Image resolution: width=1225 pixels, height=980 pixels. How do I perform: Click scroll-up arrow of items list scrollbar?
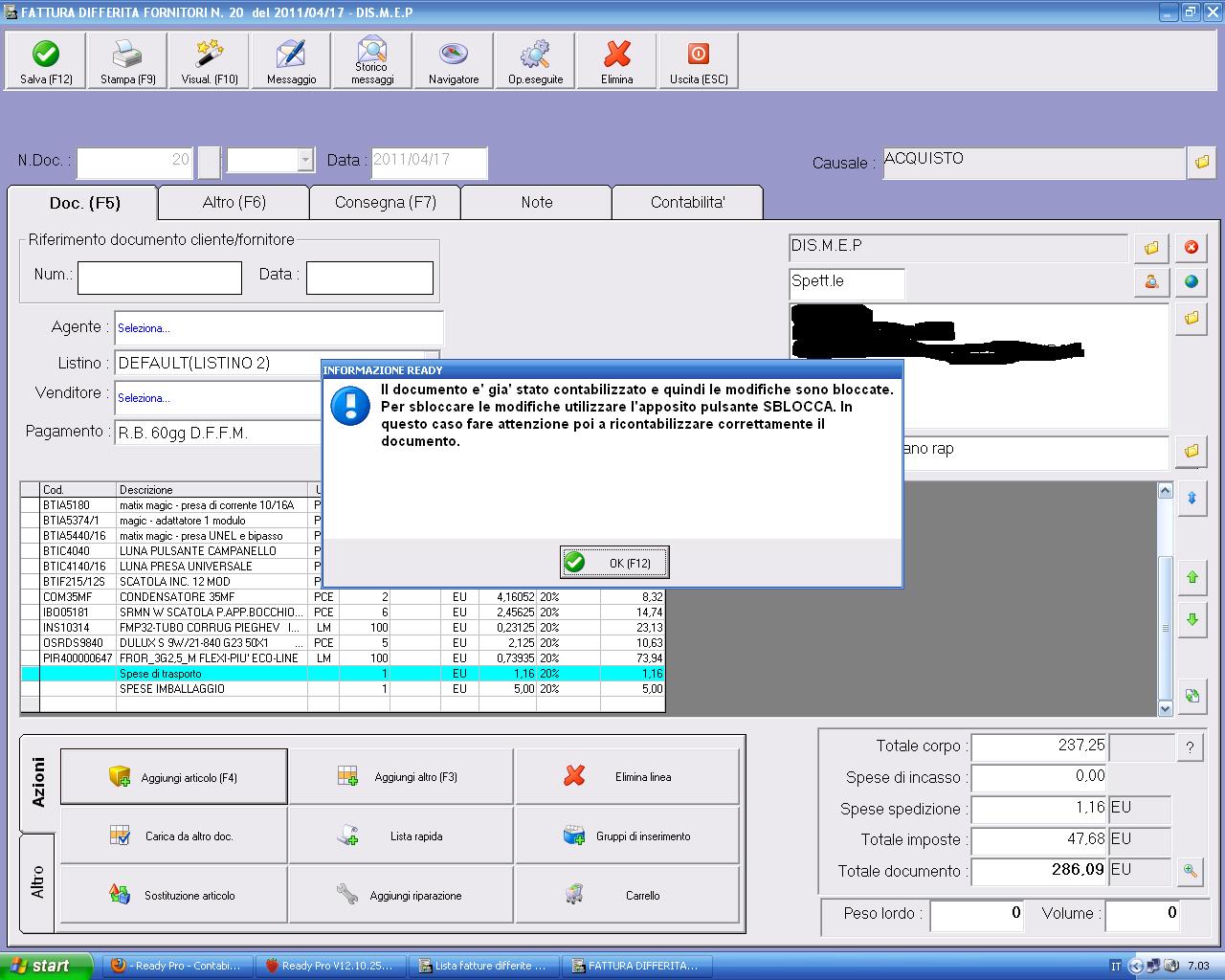(x=1165, y=490)
